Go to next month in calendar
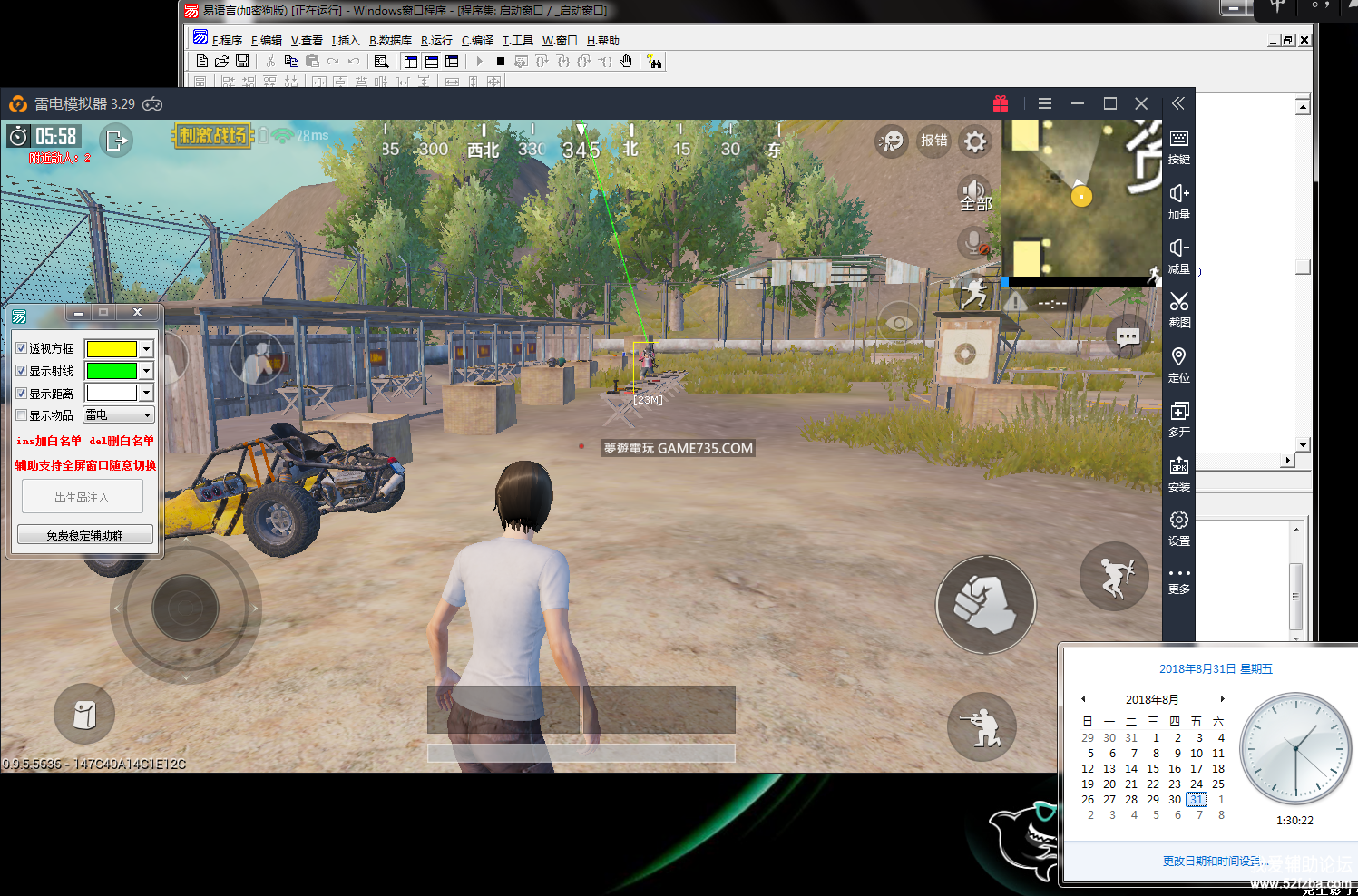 [x=1223, y=699]
